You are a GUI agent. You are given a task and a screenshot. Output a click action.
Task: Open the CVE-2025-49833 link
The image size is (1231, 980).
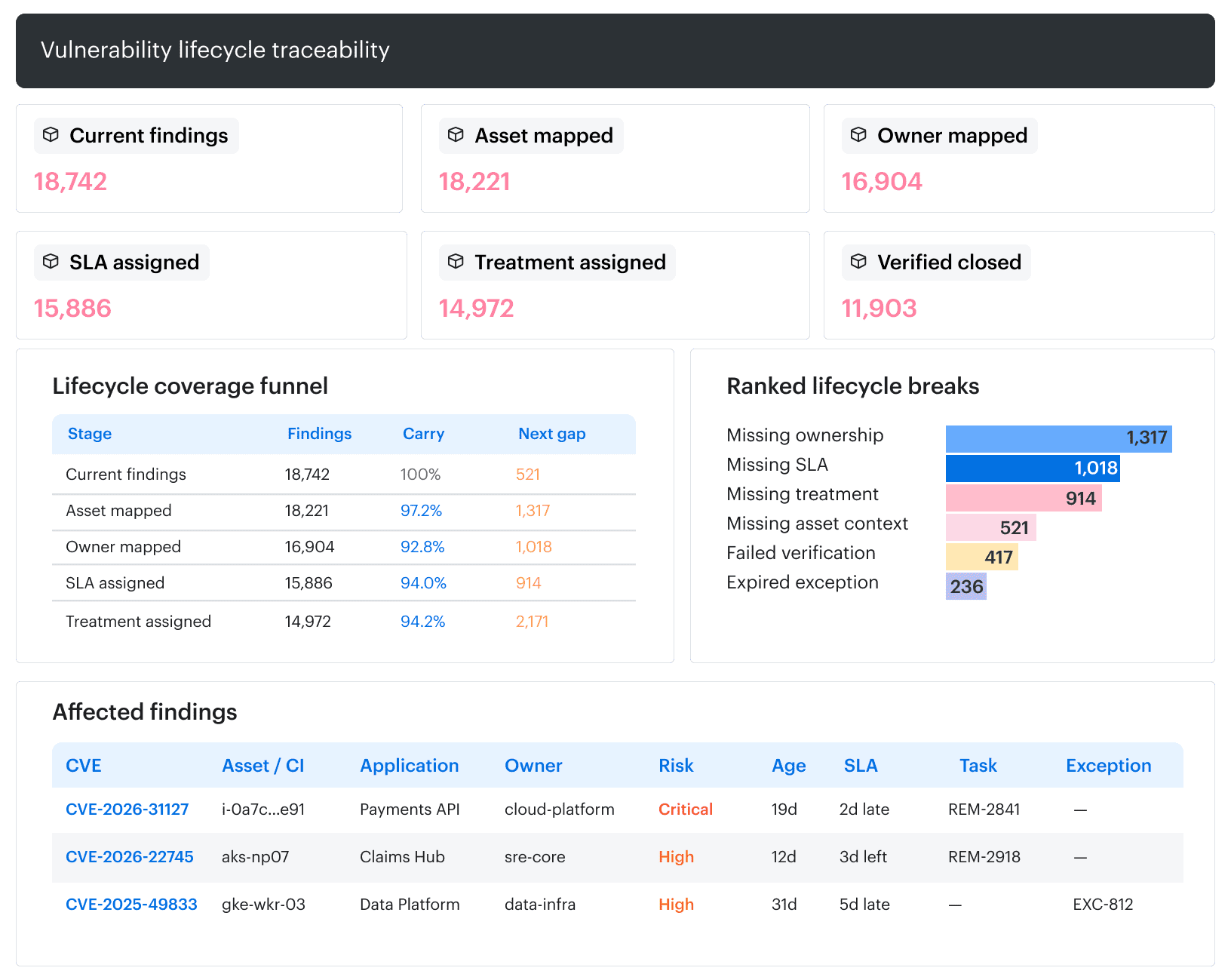[x=131, y=905]
